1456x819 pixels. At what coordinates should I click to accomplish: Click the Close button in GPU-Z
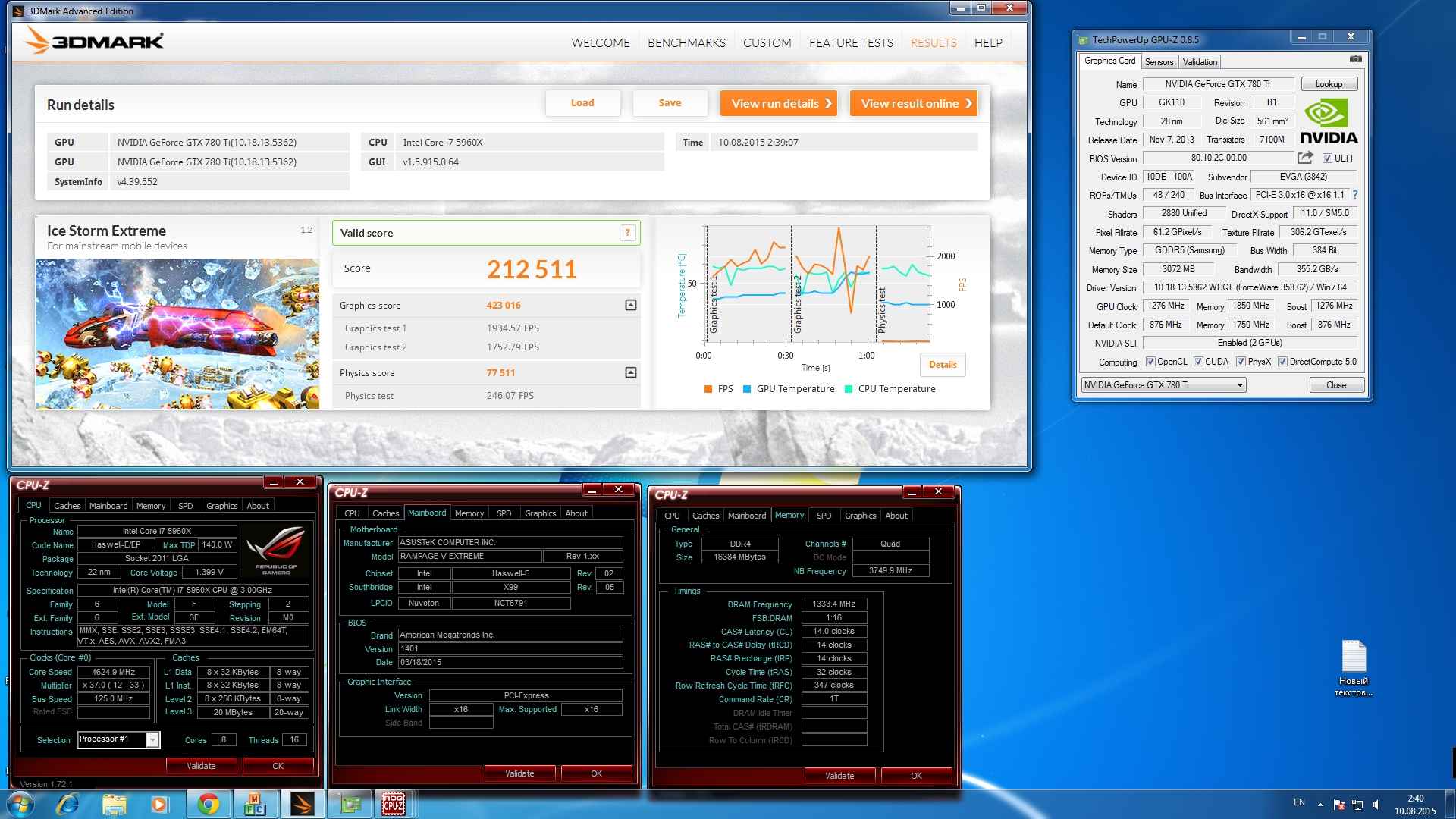[x=1336, y=385]
